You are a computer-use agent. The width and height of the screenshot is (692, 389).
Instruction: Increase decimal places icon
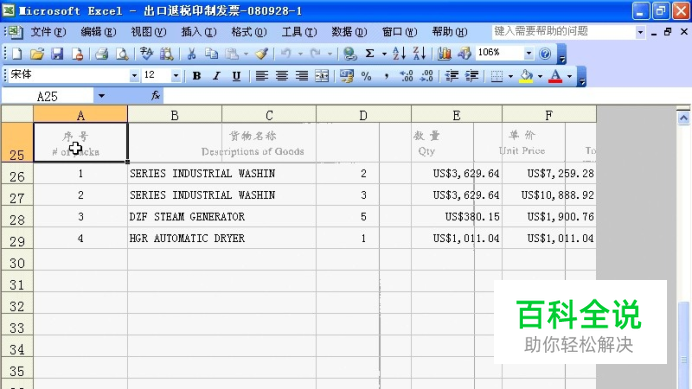406,76
